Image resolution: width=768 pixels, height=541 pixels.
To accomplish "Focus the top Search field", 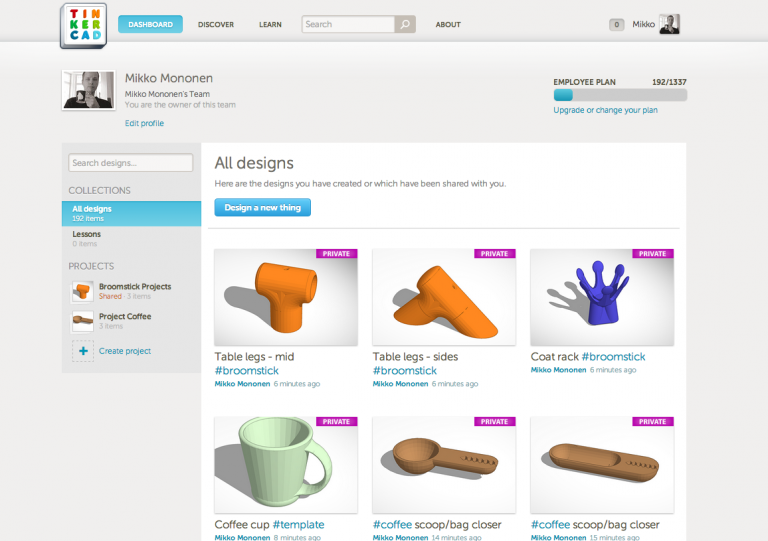I will click(348, 24).
